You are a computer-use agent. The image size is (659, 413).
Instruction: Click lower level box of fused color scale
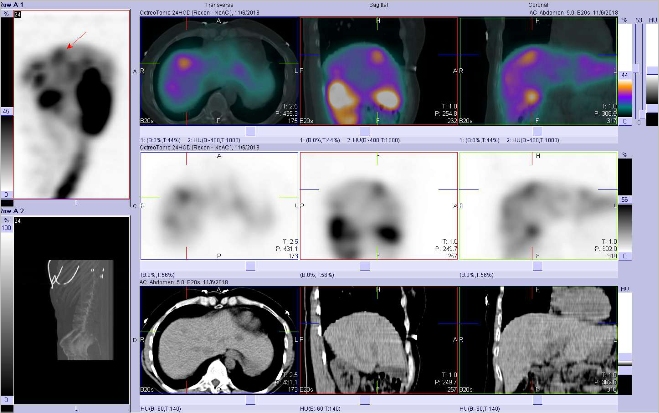pos(625,121)
